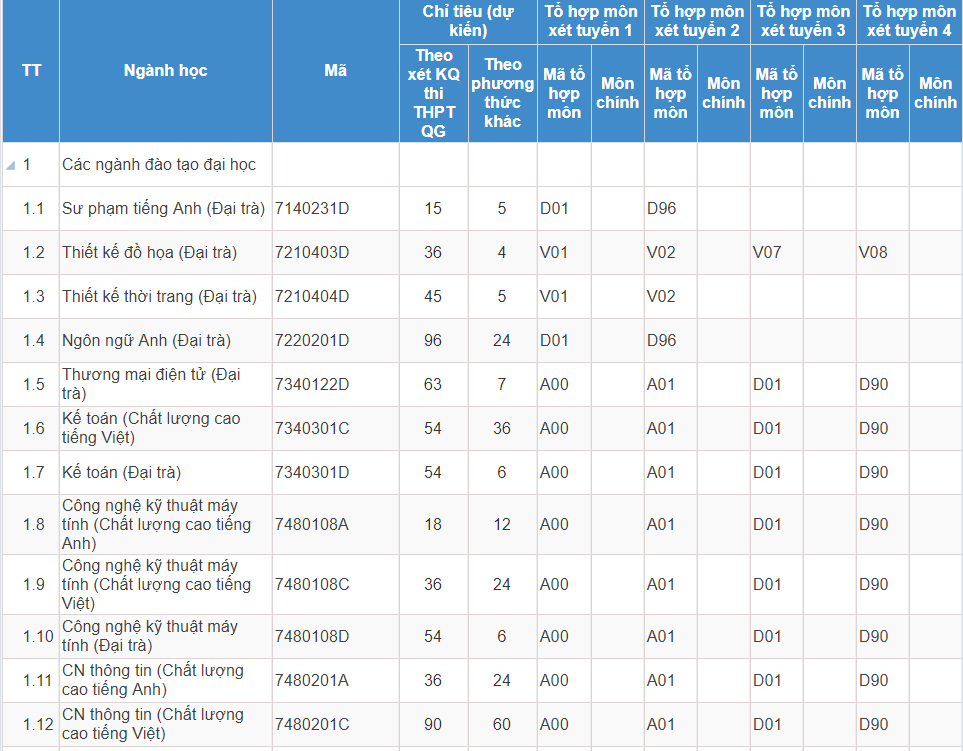Select 'Các ngành đào tạo đại học' row
Screen dimensions: 963x751
pos(159,165)
